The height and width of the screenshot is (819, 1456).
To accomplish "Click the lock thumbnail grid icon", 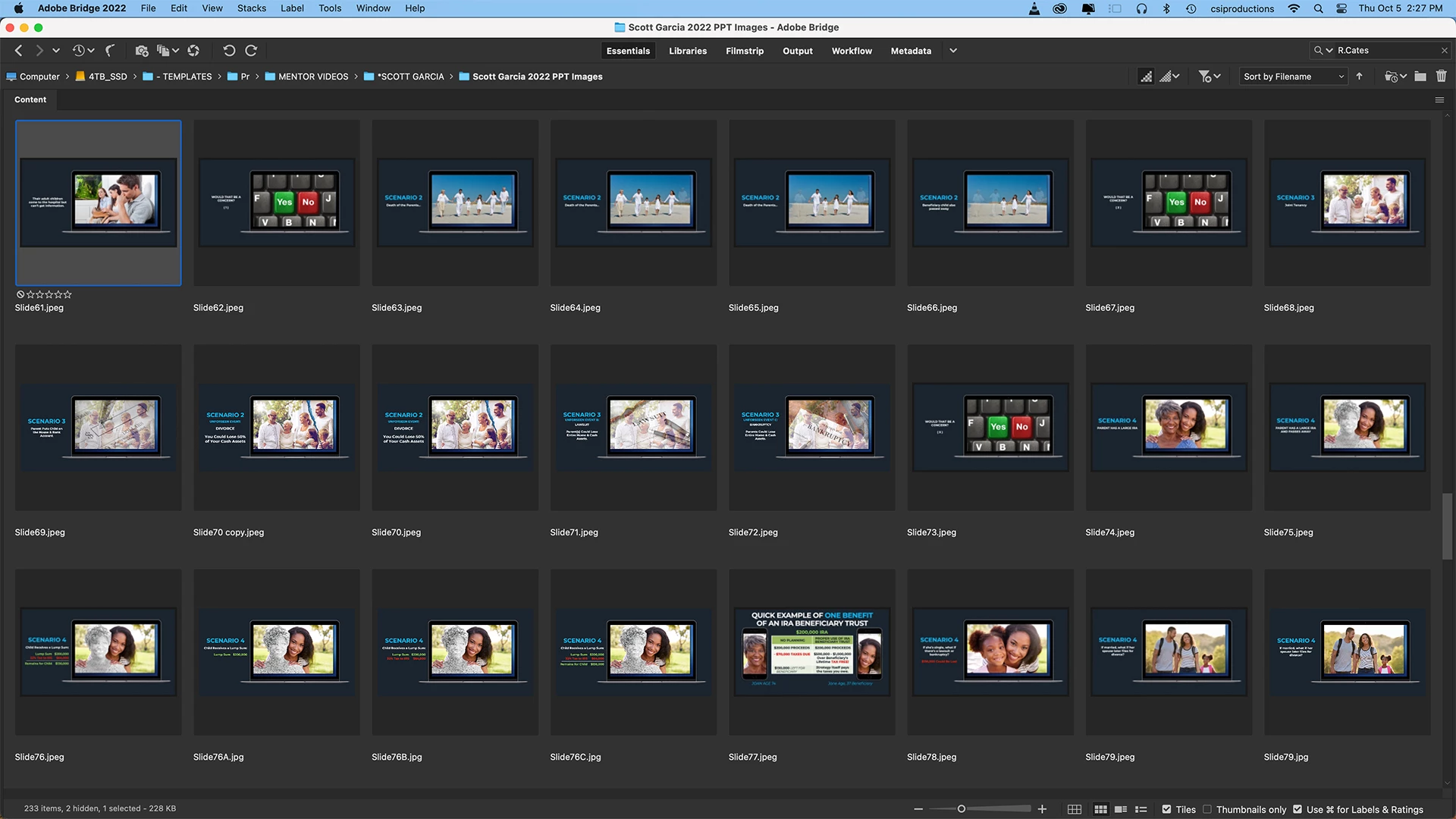I will pyautogui.click(x=1074, y=809).
